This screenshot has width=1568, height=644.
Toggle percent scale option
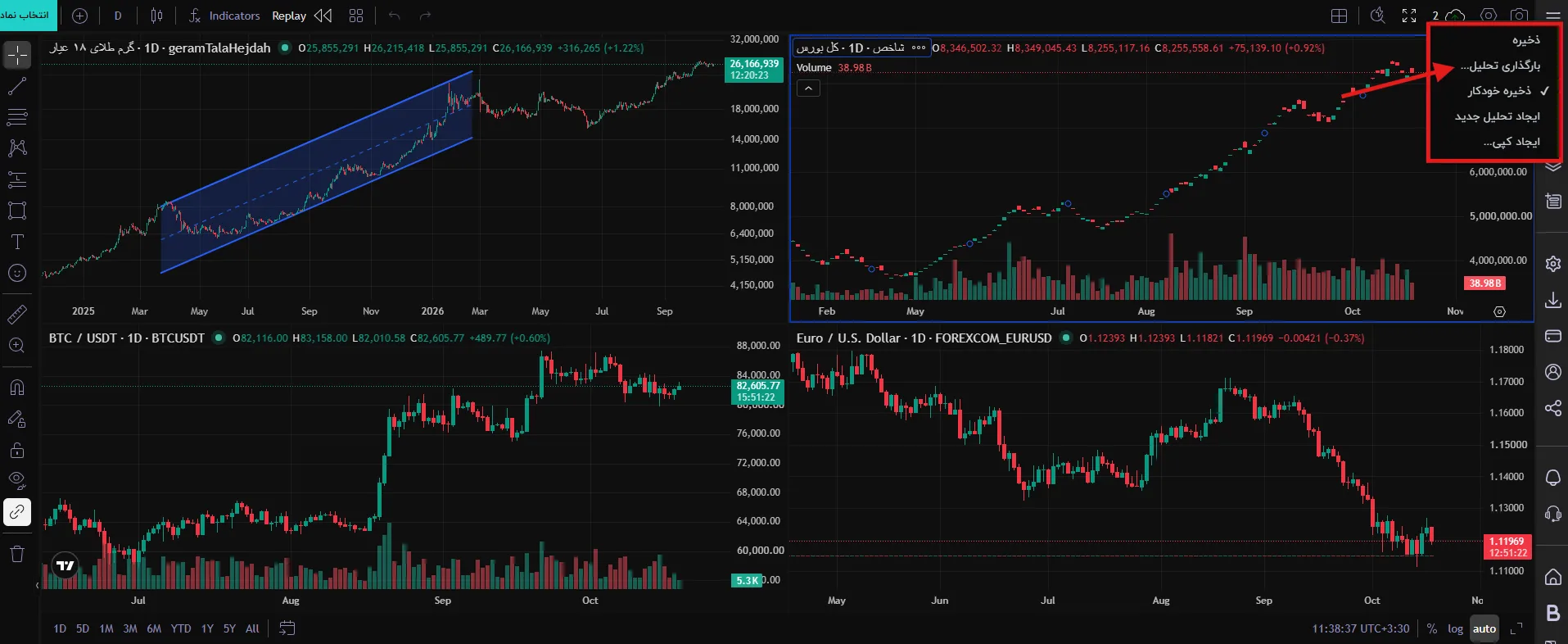(1431, 628)
